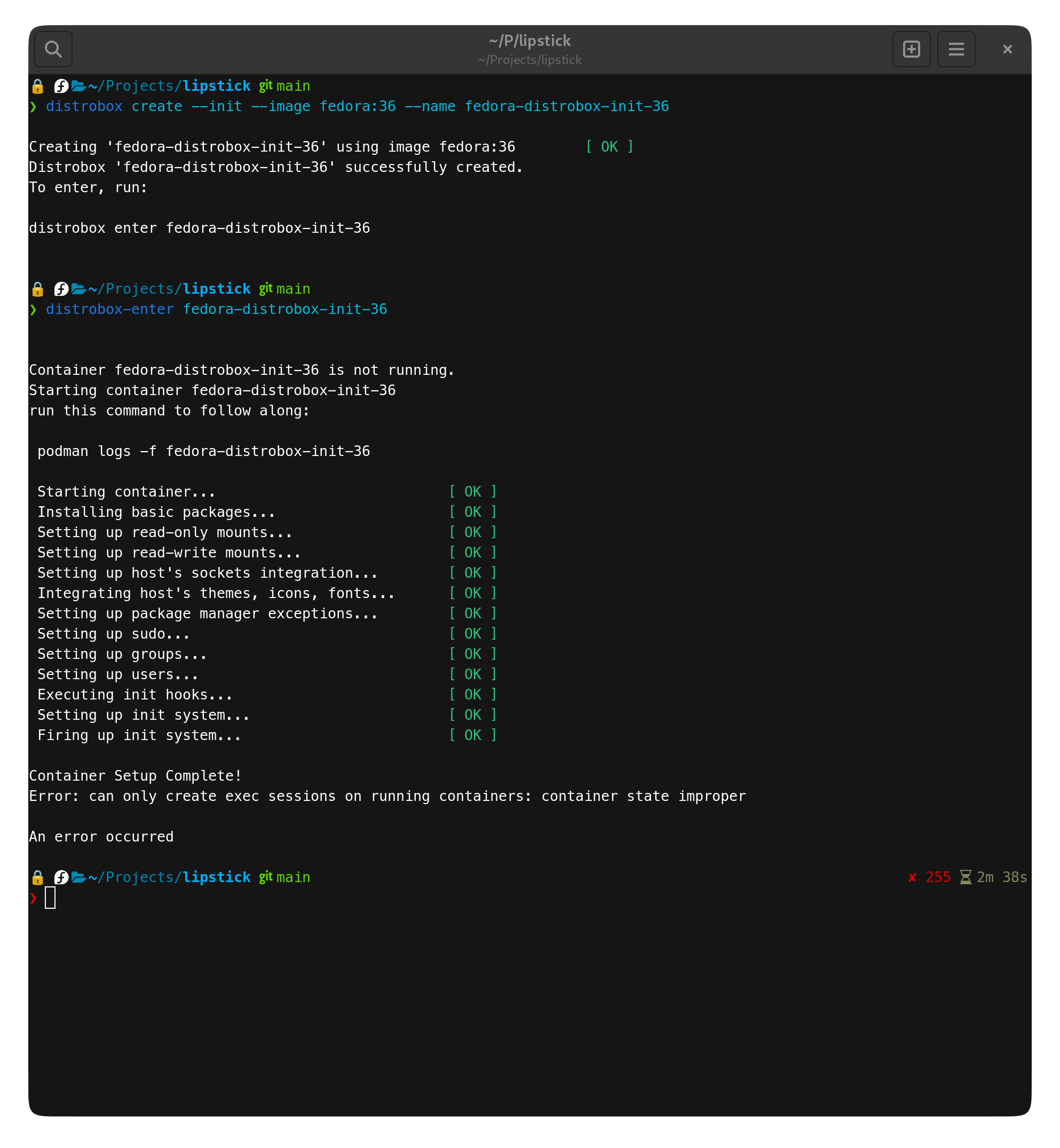
Task: Click the bold lipstick directory name
Action: pos(216,85)
